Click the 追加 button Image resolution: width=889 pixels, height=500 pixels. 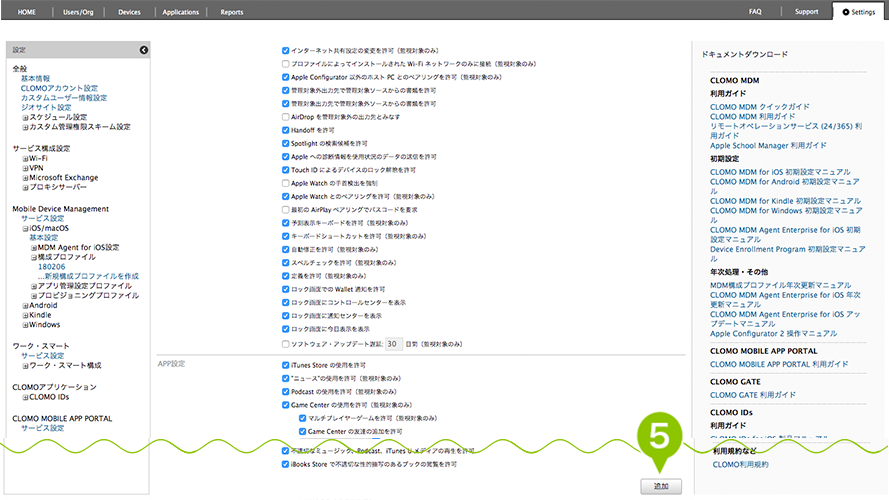(661, 486)
